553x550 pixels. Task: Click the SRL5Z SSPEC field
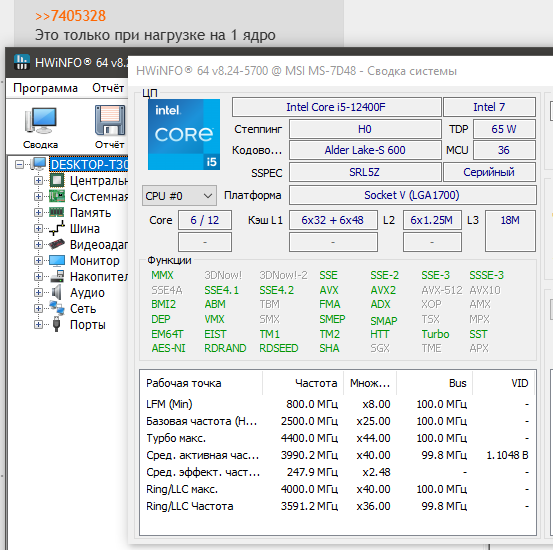(x=365, y=172)
